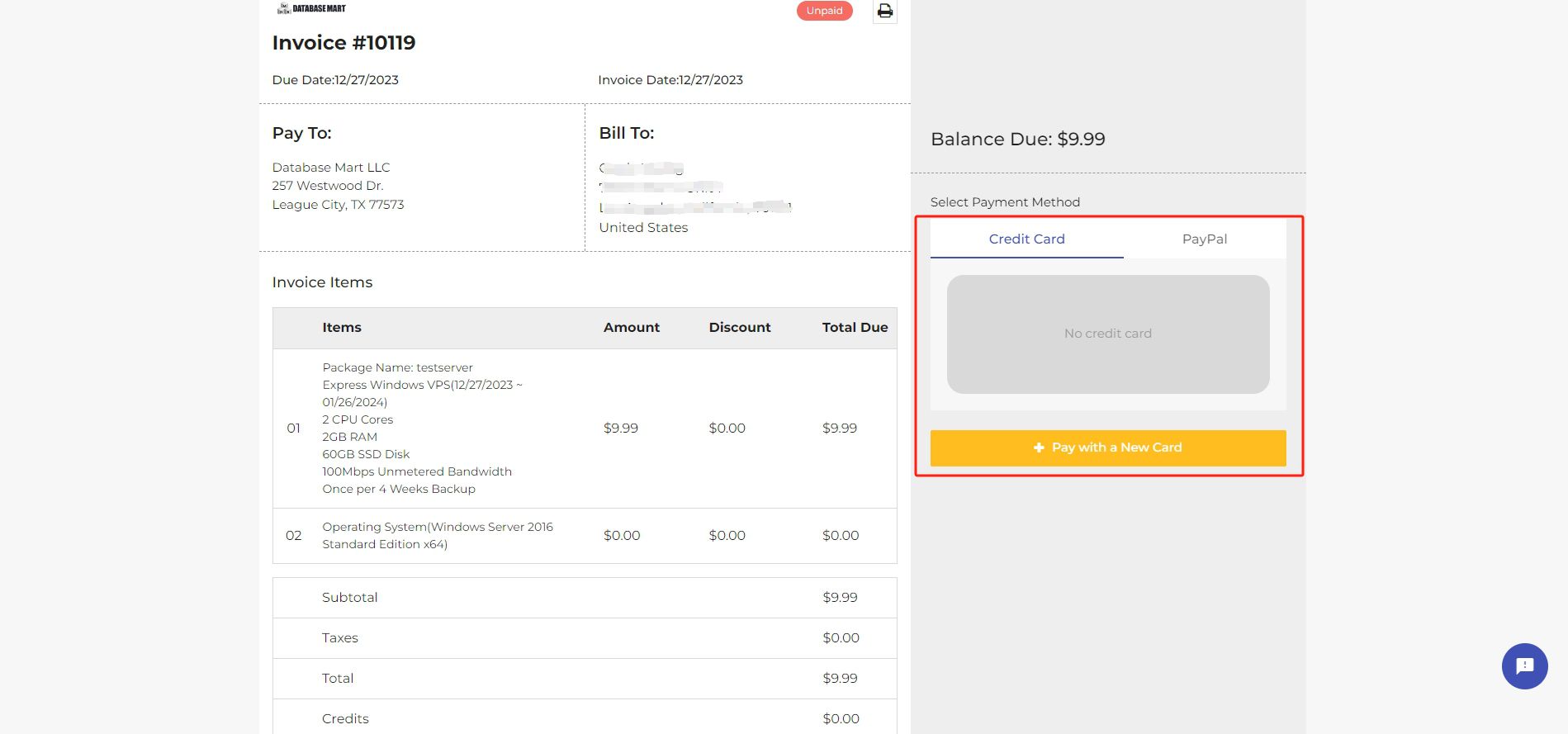Click the Database Mart LLC text
Screen dimensions: 1568x734
[331, 168]
